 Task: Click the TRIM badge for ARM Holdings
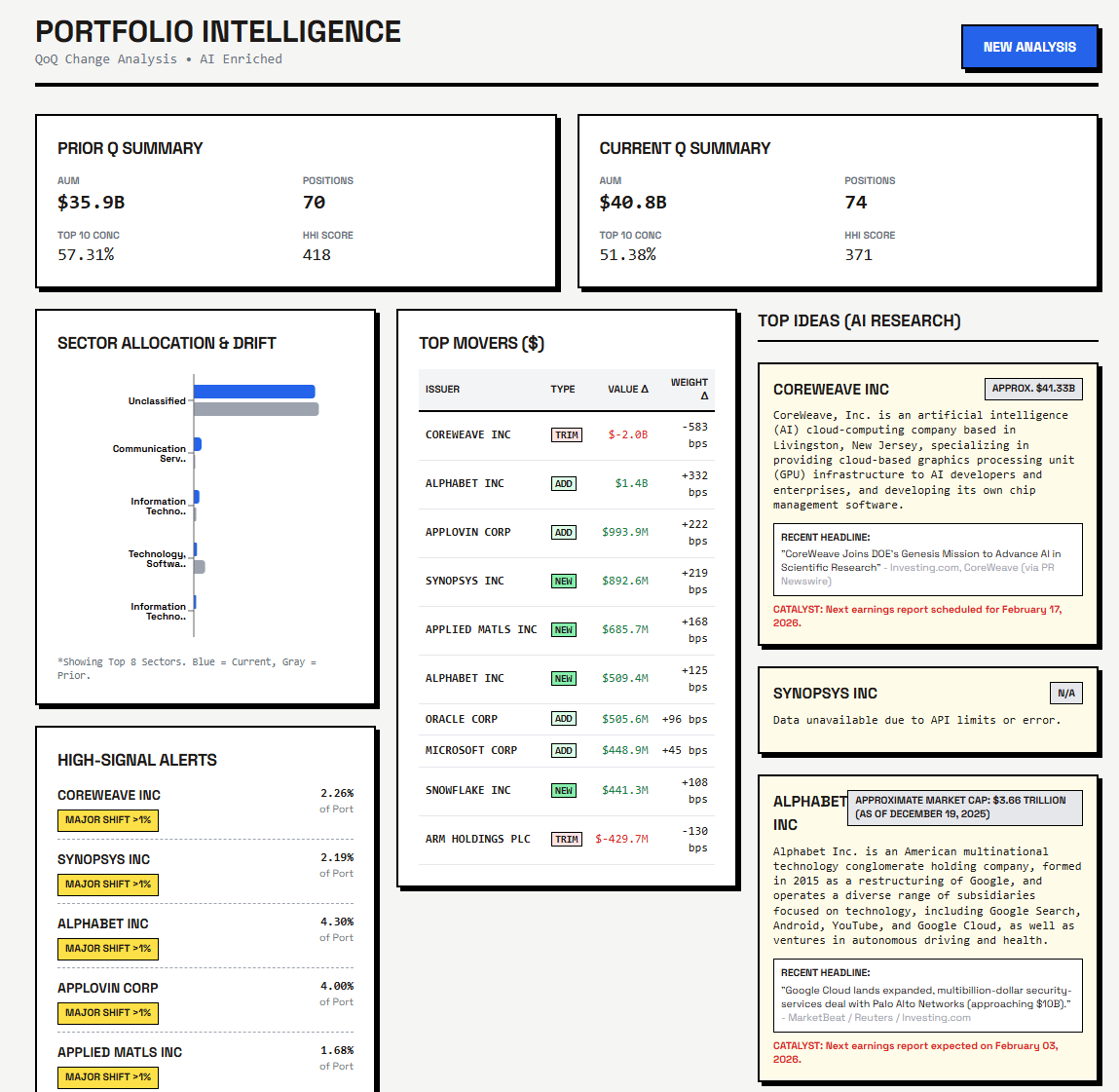coord(567,840)
